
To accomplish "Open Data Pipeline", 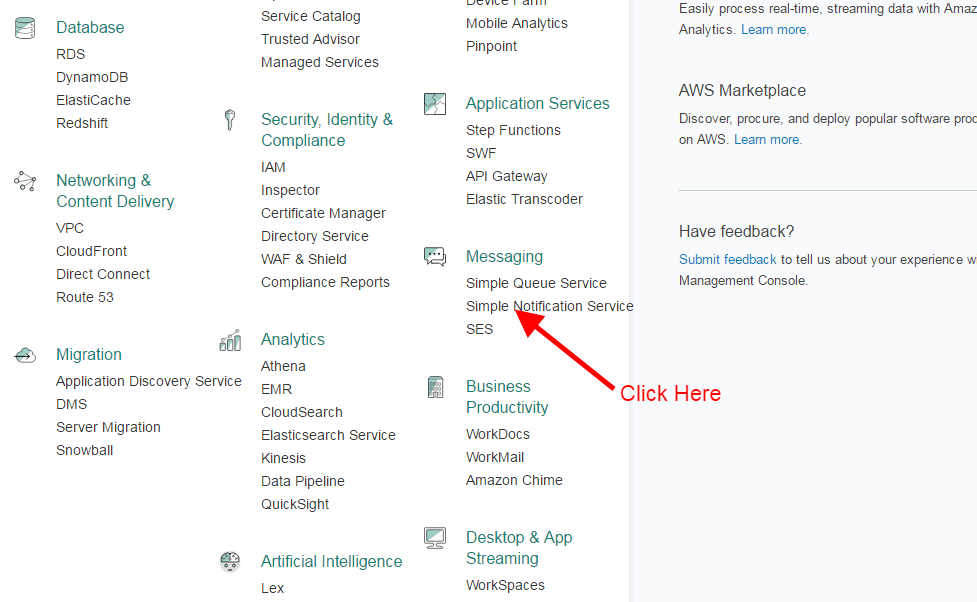I will (x=303, y=482).
